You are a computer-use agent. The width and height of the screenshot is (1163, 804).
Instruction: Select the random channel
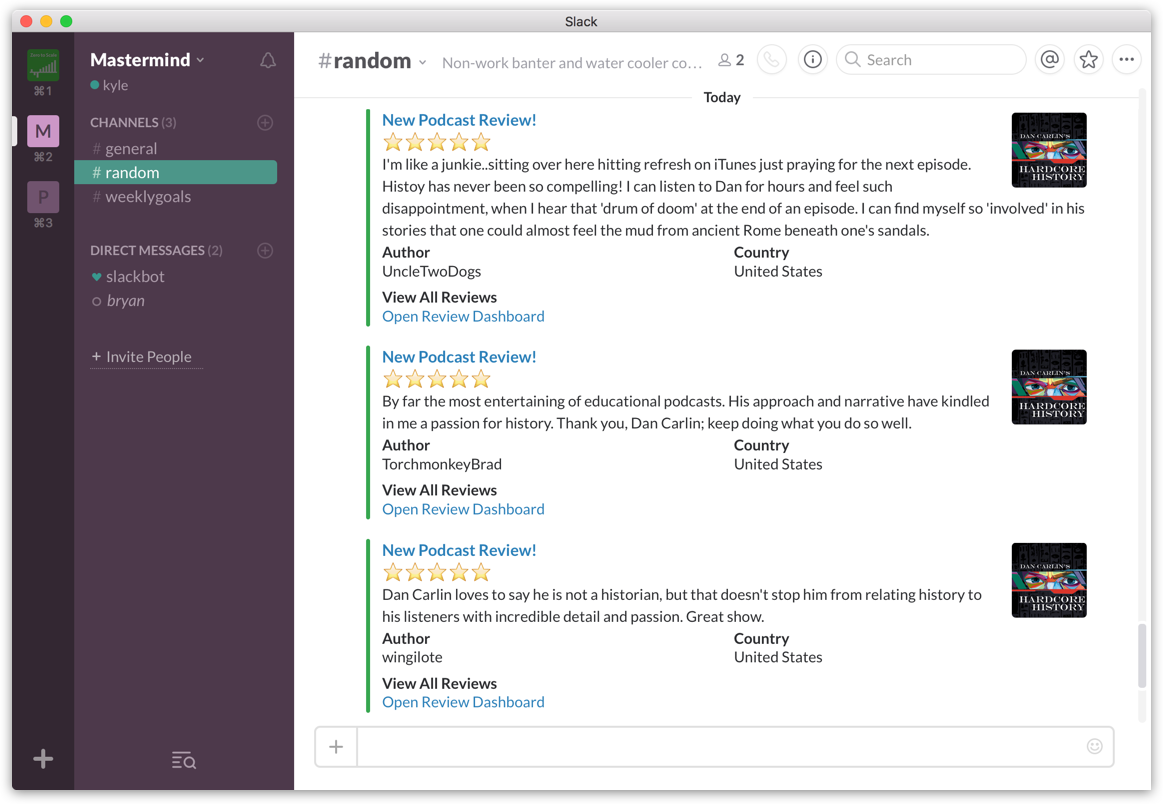pyautogui.click(x=176, y=172)
